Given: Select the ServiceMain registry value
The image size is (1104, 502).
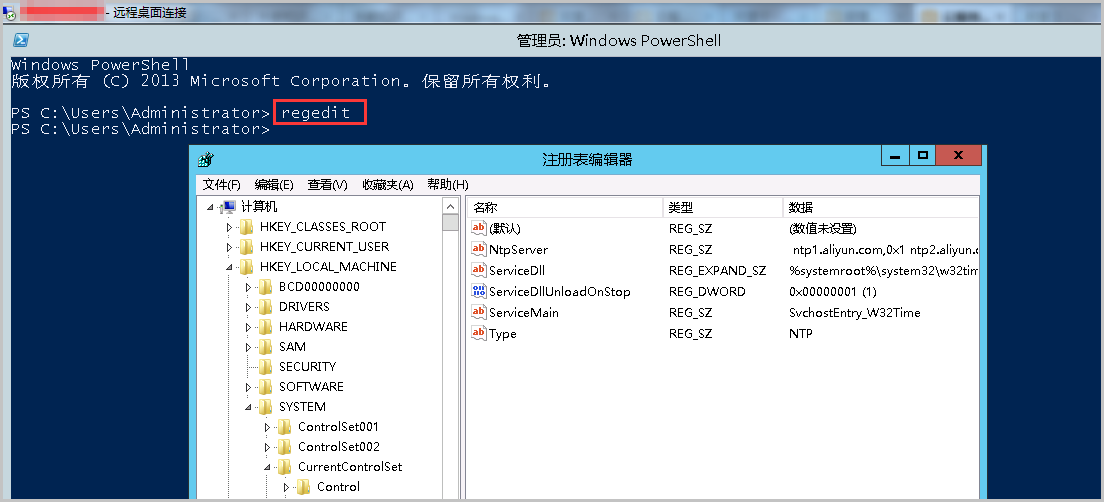Looking at the screenshot, I should click(523, 313).
